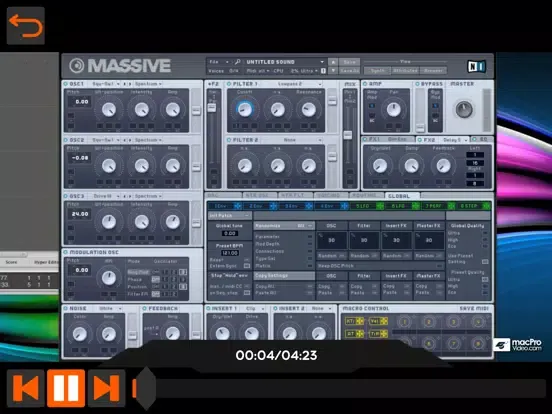The image size is (552, 414).
Task: Pause the video playback
Action: tap(66, 388)
